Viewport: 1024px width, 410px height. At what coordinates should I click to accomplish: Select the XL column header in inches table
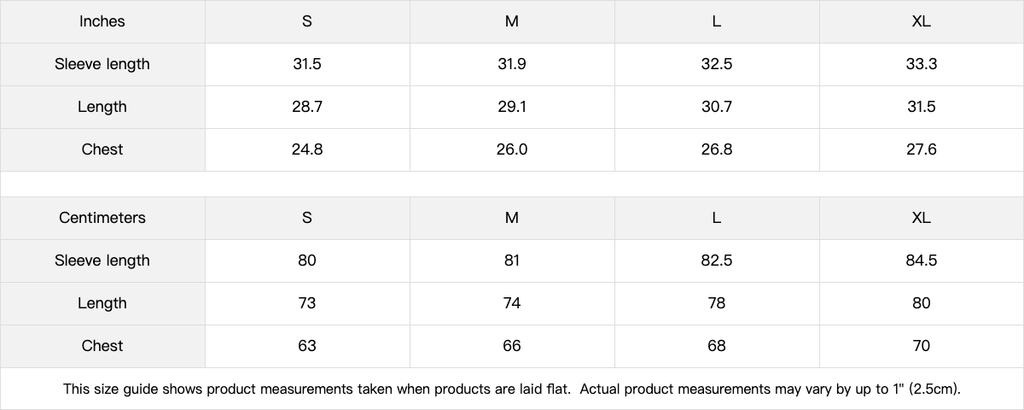click(921, 21)
